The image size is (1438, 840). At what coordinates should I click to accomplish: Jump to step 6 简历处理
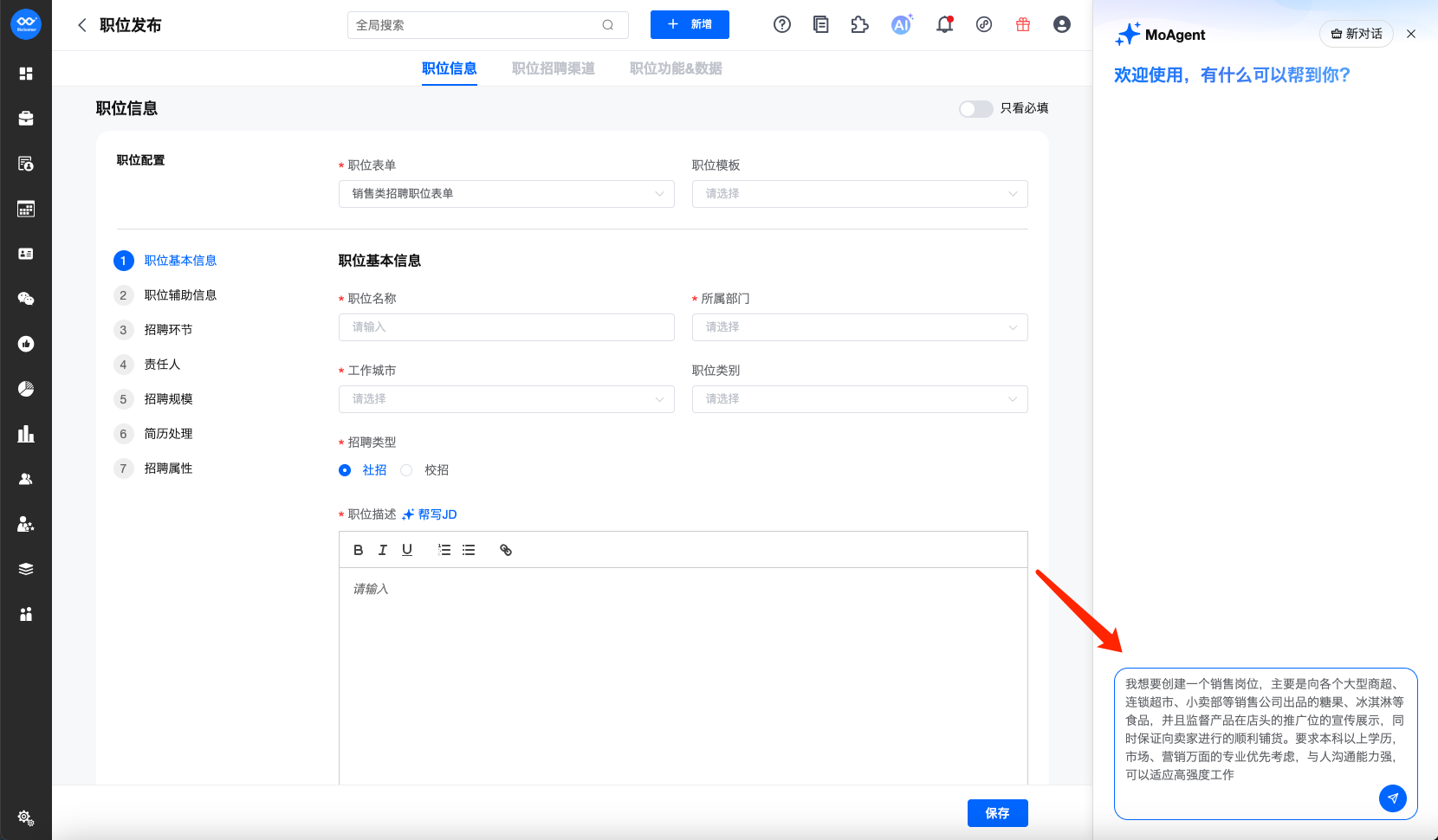(x=154, y=434)
